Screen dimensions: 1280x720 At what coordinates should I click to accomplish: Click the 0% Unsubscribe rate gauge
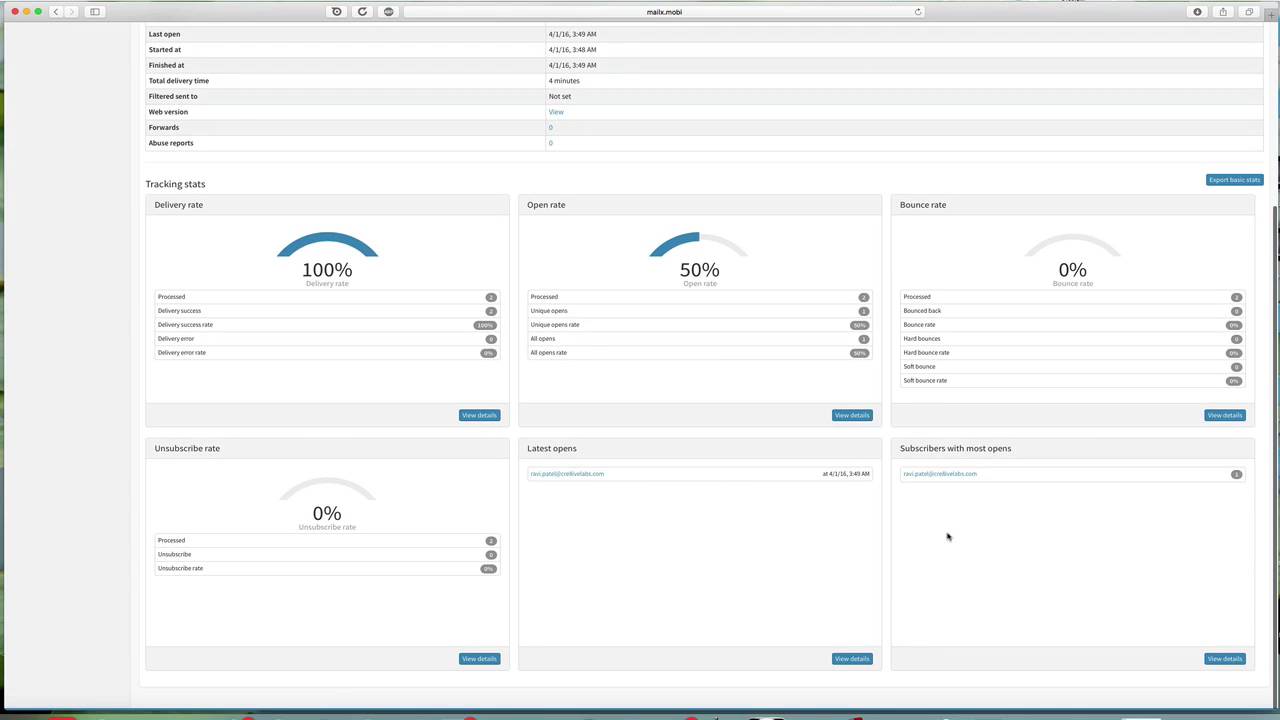327,502
